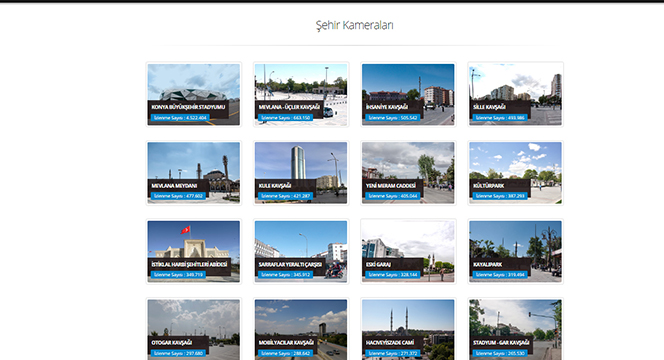This screenshot has height=360, width=664.
Task: Open the Kule Kavşağı camera thumbnail
Action: pos(301,173)
